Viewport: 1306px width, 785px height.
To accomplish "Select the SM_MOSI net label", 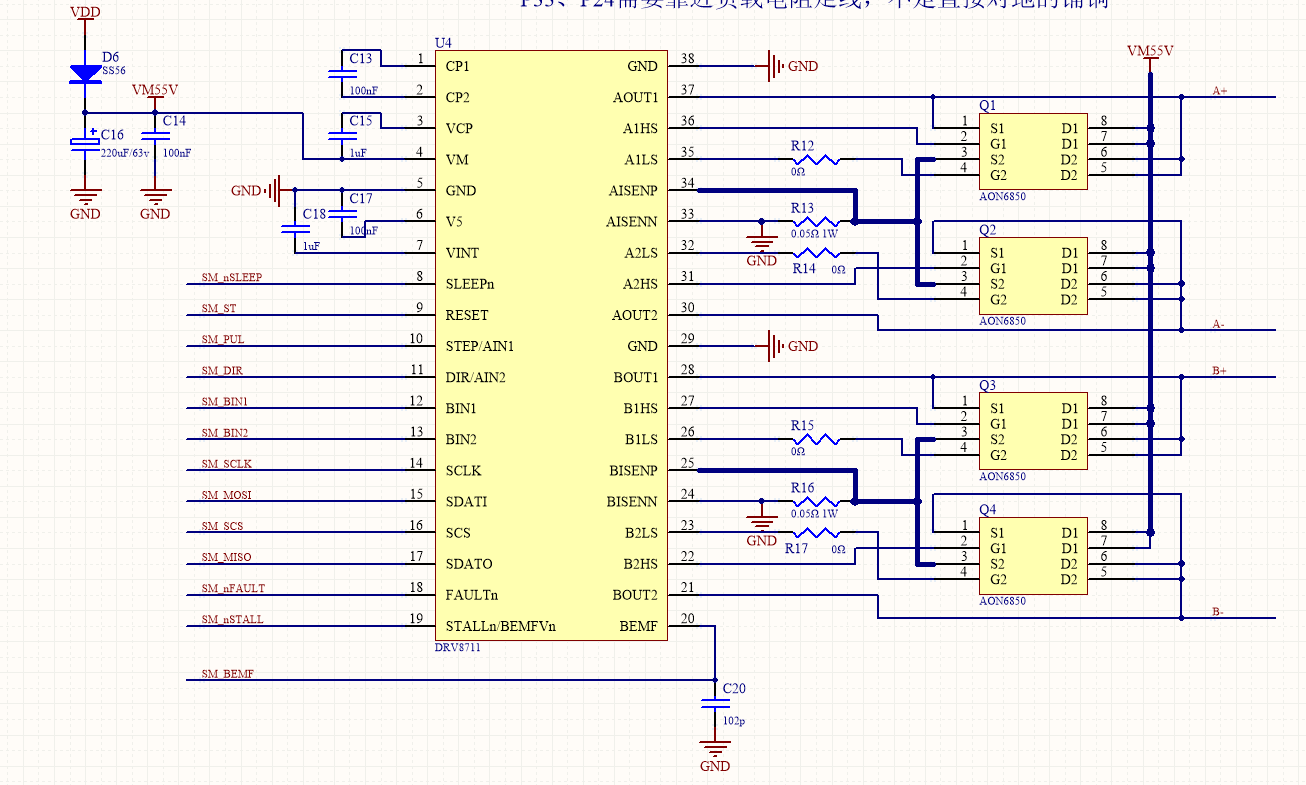I will pyautogui.click(x=227, y=495).
